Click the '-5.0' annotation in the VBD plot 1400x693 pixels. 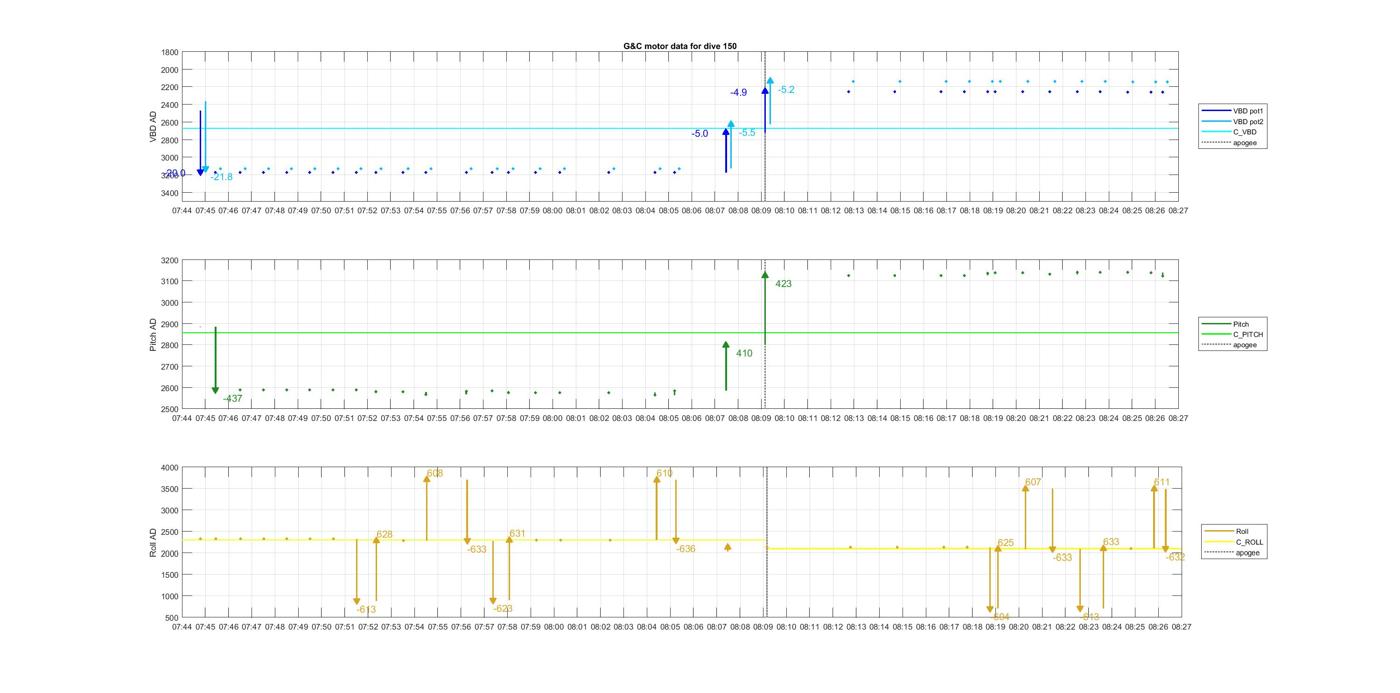pyautogui.click(x=699, y=134)
